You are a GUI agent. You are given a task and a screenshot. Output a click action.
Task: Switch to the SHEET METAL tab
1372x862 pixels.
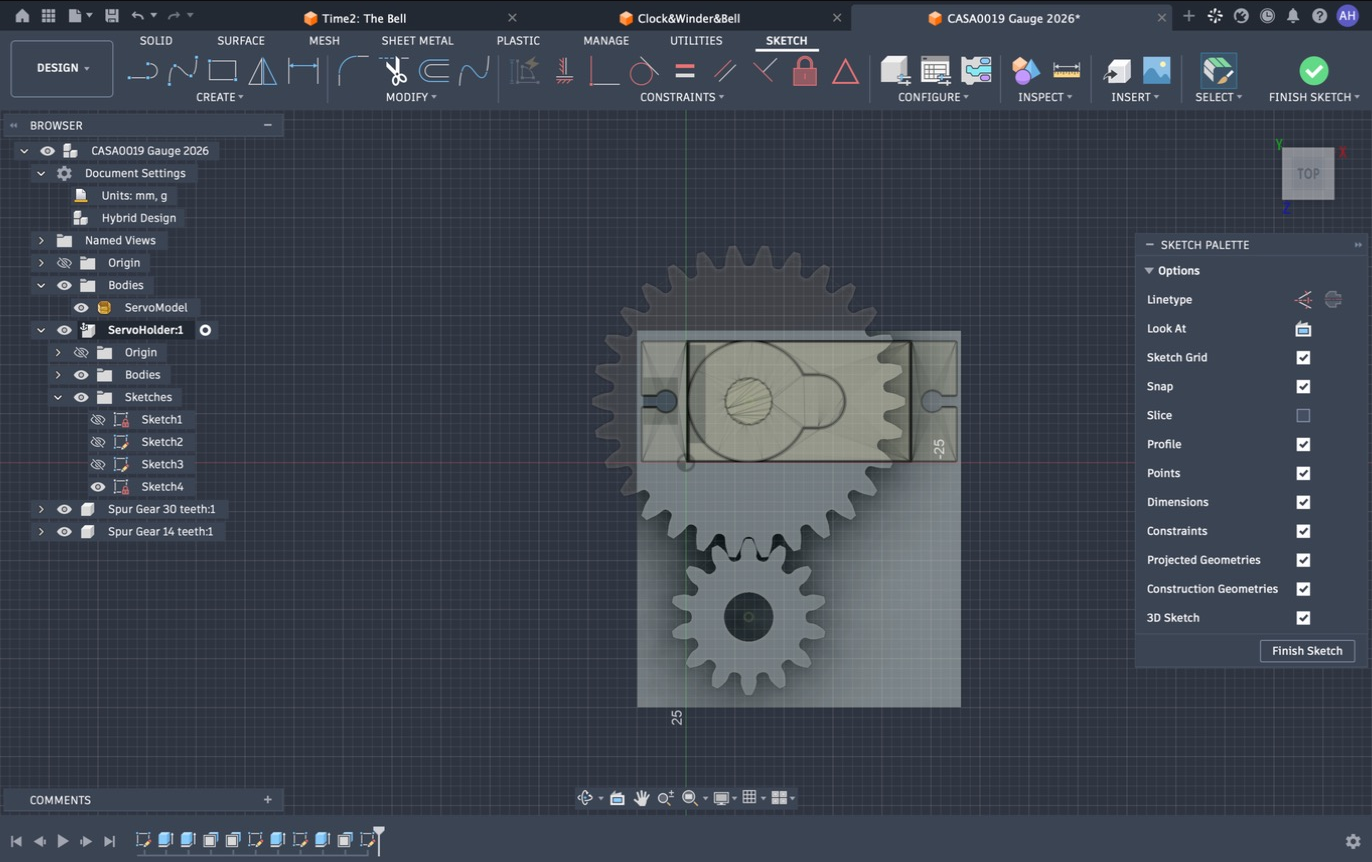417,41
